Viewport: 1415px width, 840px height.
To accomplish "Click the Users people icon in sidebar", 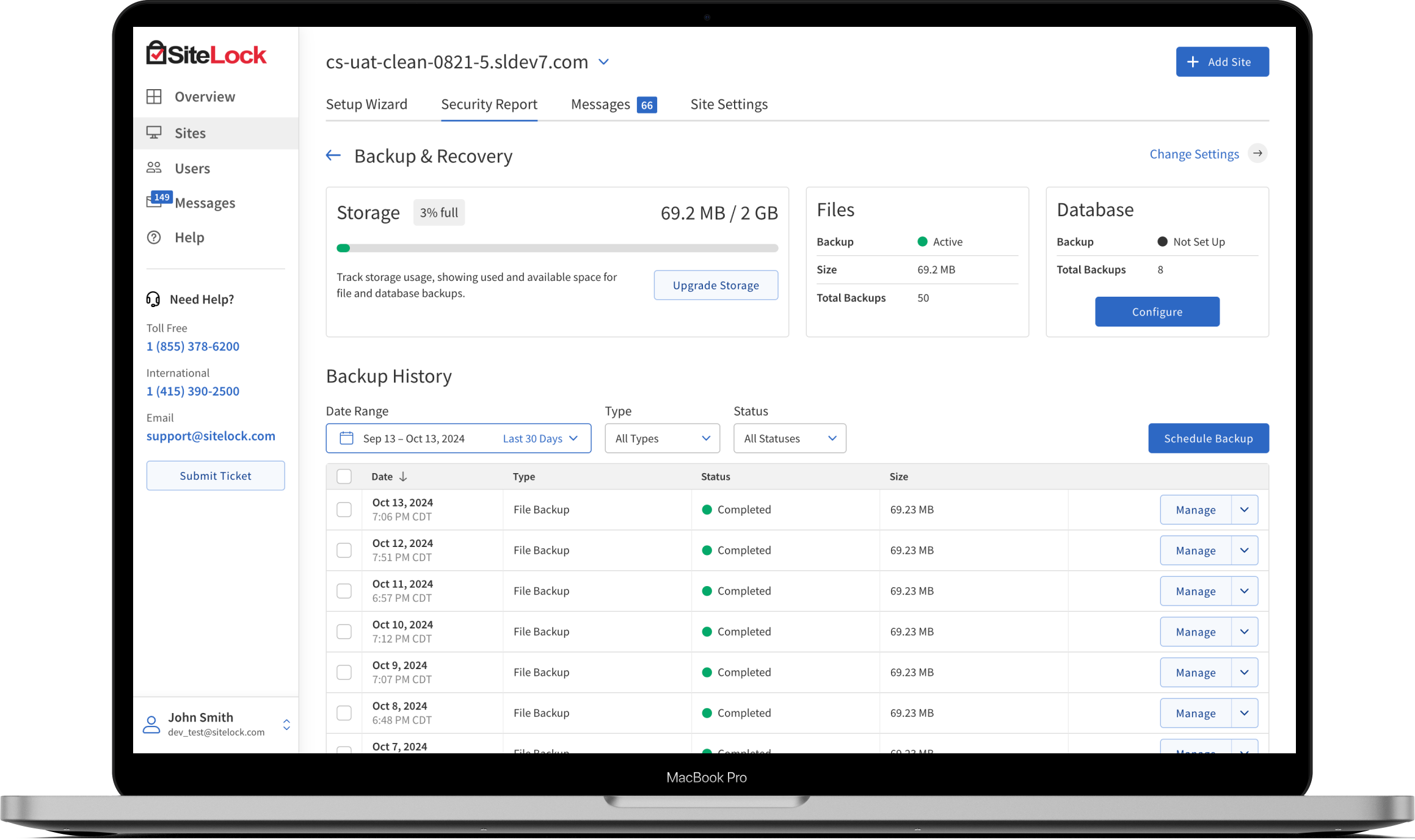I will (154, 168).
